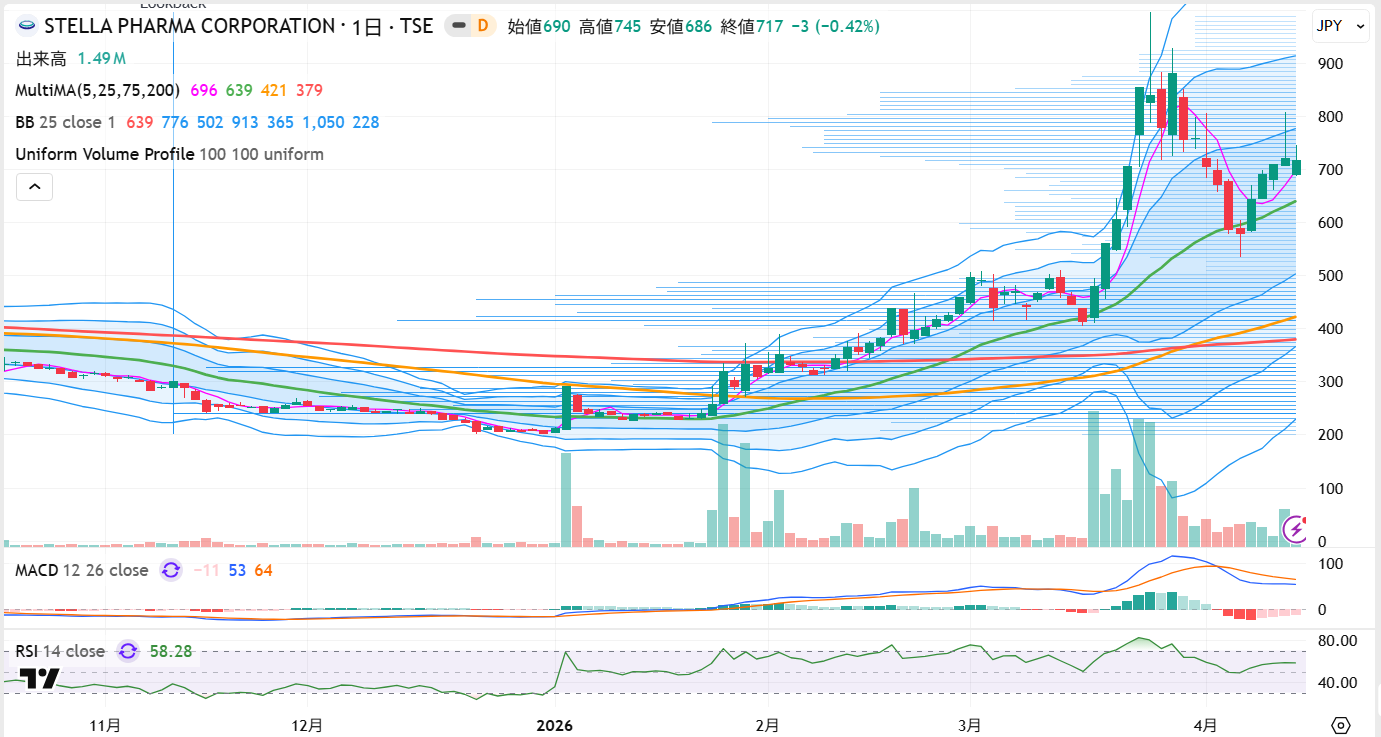Click the grey market status pill icon
Viewport: 1381px width, 737px height.
coord(458,26)
